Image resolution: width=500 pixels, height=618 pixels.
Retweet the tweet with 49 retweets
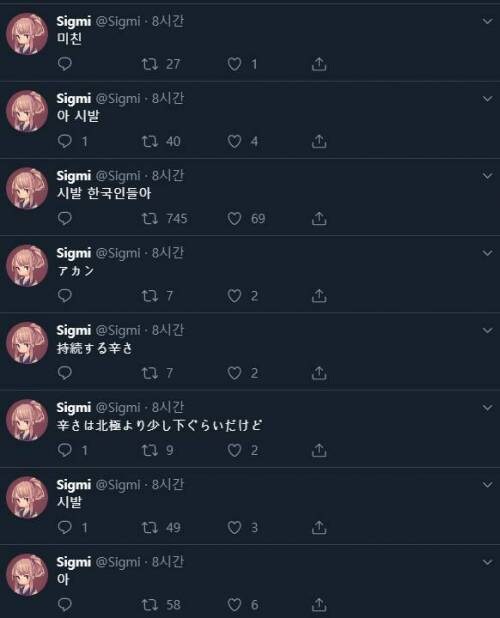[x=150, y=527]
